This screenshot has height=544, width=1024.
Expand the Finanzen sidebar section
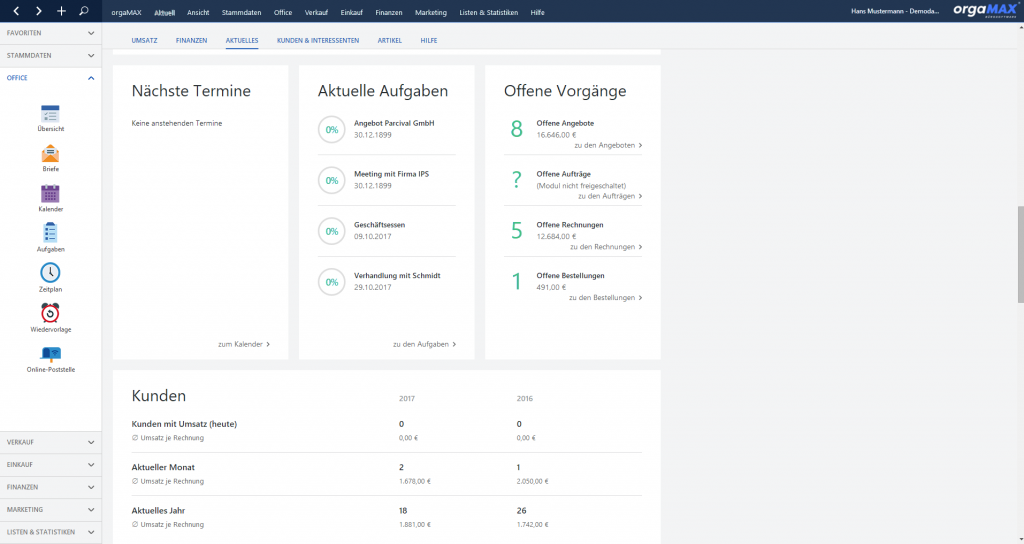tap(50, 487)
